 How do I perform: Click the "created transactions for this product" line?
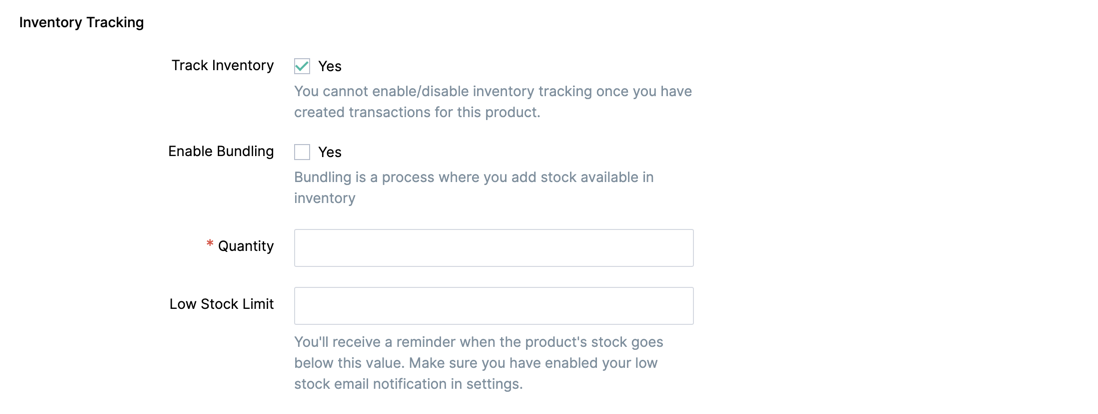[x=416, y=112]
